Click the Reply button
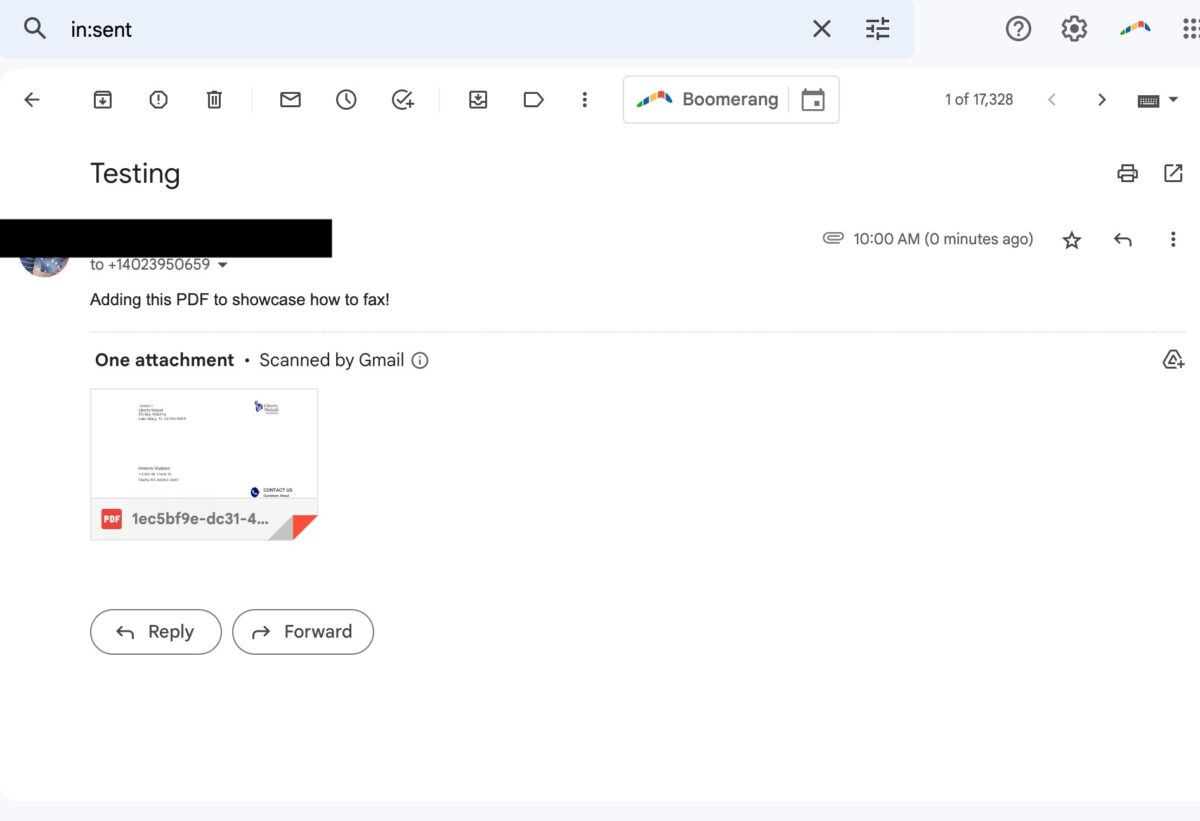Image resolution: width=1200 pixels, height=821 pixels. 155,632
